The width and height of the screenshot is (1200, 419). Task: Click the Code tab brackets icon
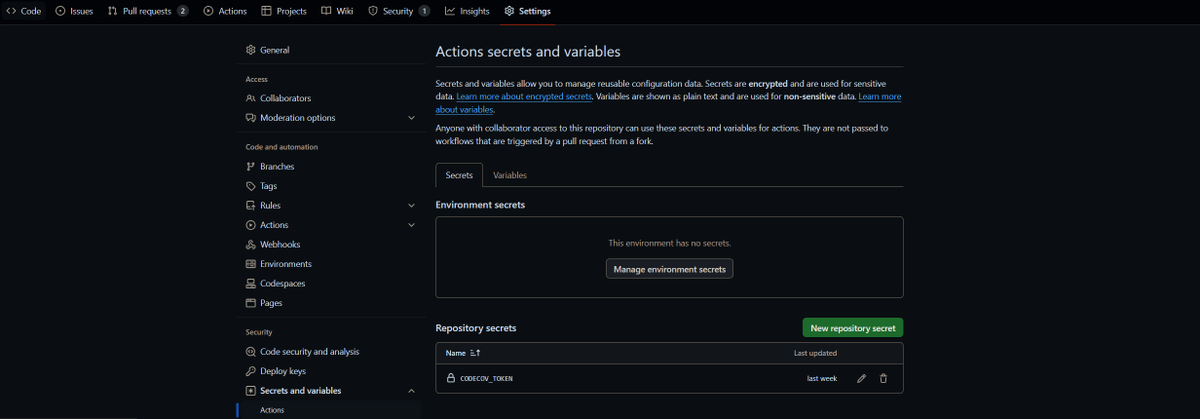[11, 11]
